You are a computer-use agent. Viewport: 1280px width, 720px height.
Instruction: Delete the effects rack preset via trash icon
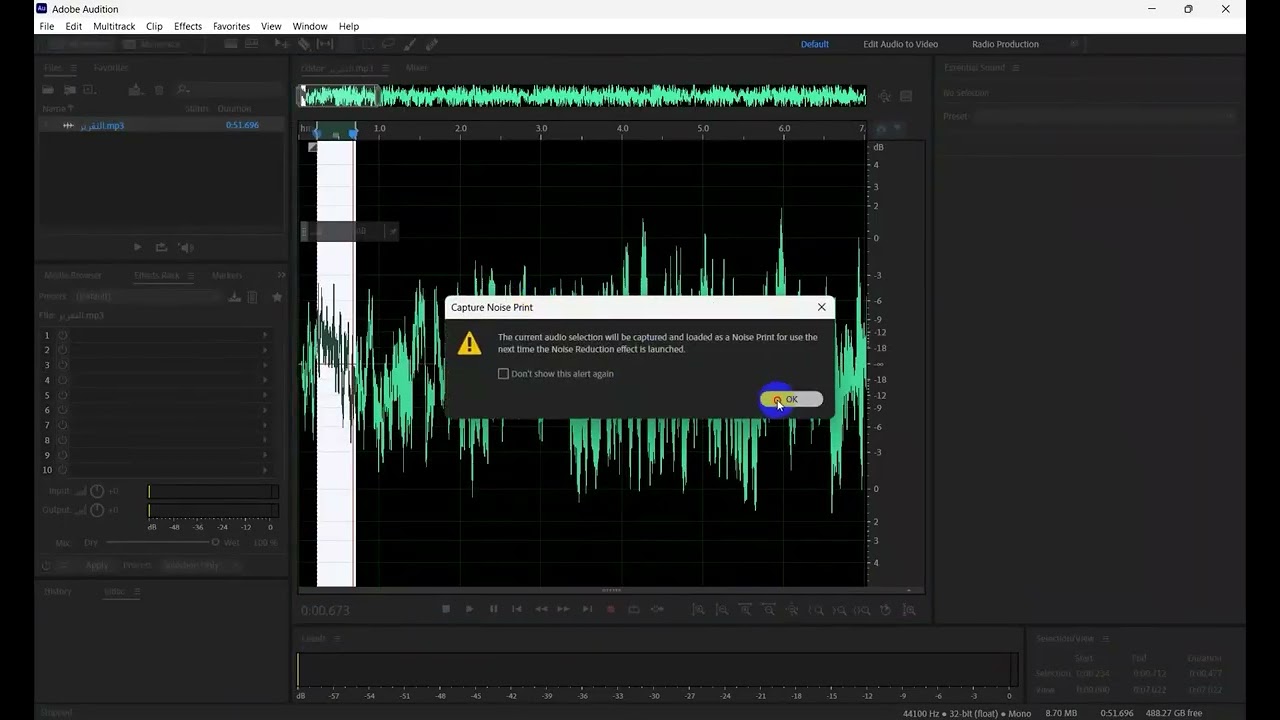[252, 297]
